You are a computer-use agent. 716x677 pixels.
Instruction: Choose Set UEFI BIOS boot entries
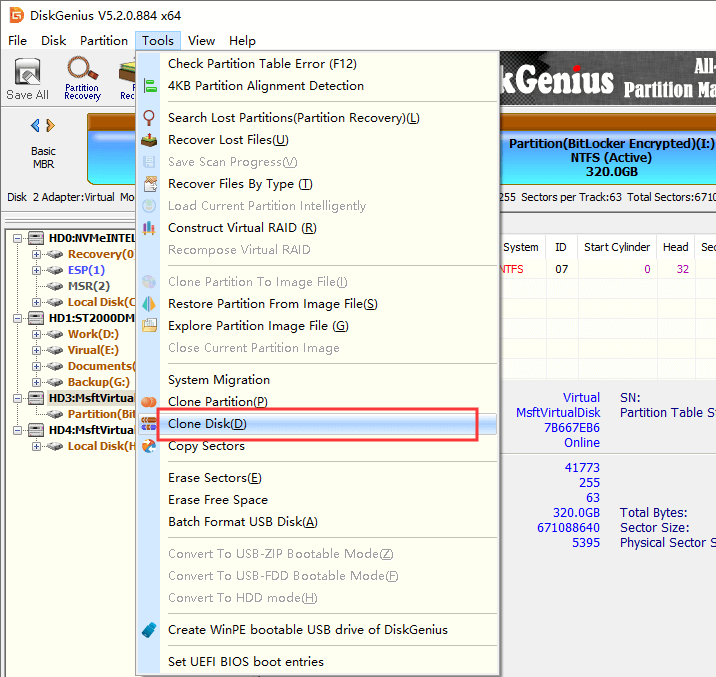tap(245, 662)
